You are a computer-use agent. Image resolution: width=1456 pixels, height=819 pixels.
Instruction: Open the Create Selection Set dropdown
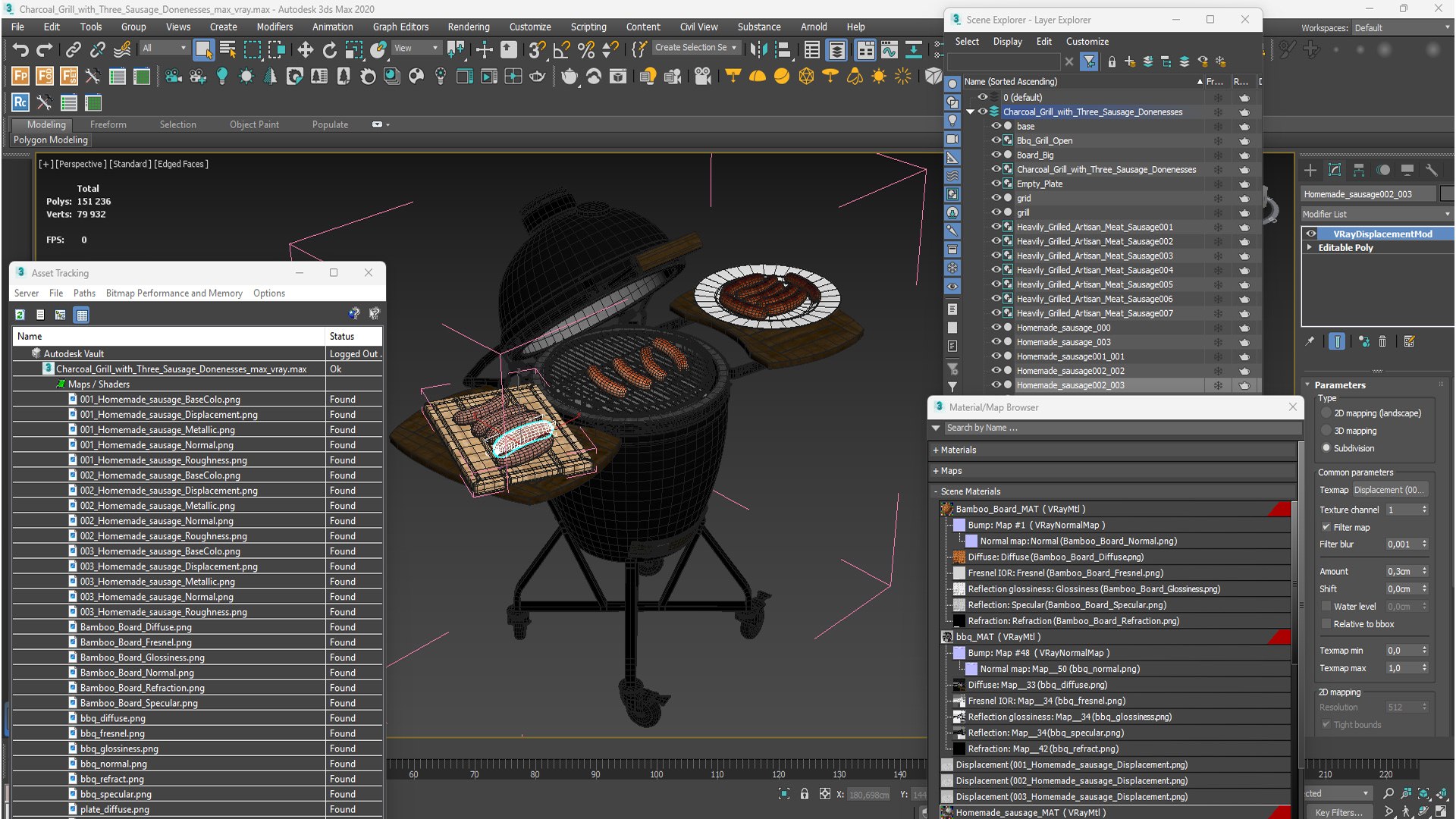(695, 47)
